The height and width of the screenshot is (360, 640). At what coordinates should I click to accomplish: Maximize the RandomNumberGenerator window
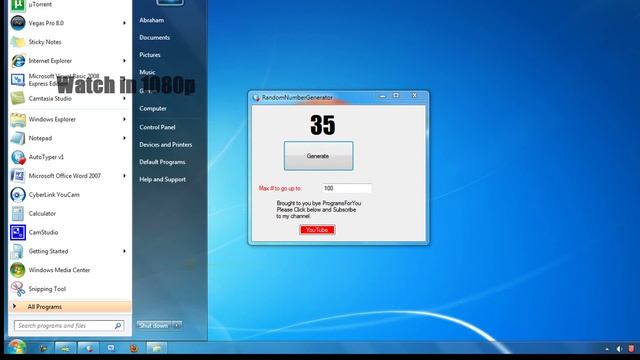tap(396, 96)
